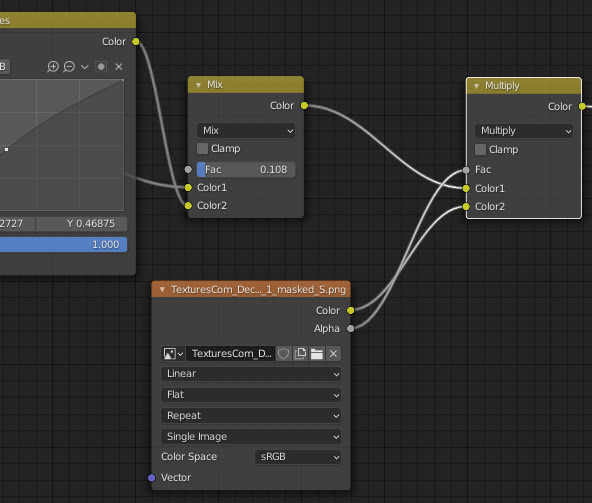Open the curve tools chevron menu
Image resolution: width=592 pixels, height=503 pixels.
85,67
